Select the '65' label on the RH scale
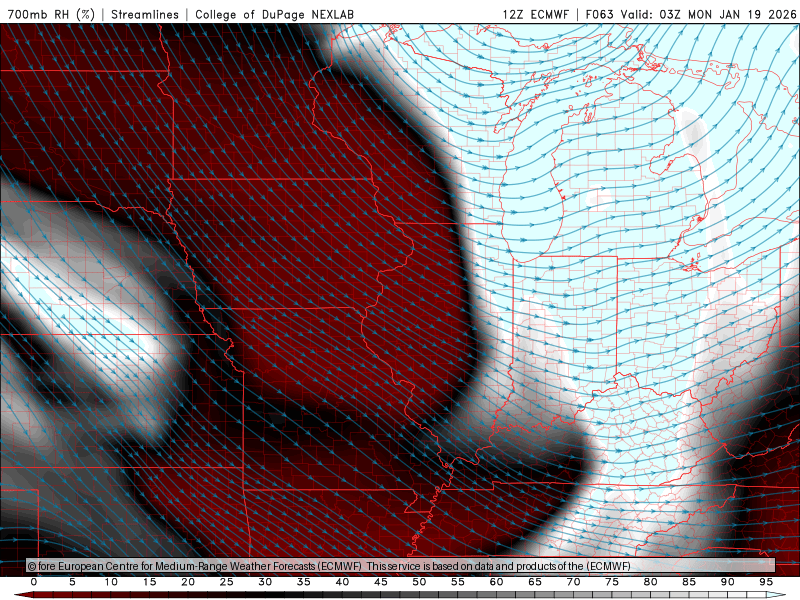The height and width of the screenshot is (600, 800). click(x=535, y=582)
